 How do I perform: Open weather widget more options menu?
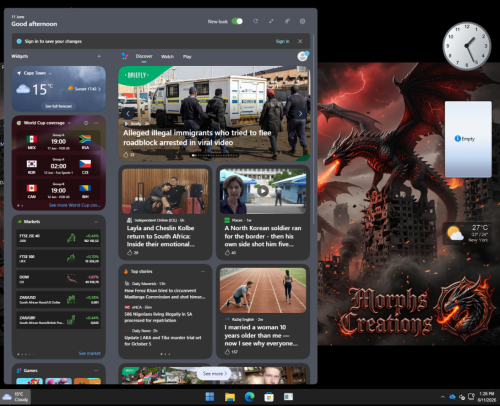tap(96, 73)
